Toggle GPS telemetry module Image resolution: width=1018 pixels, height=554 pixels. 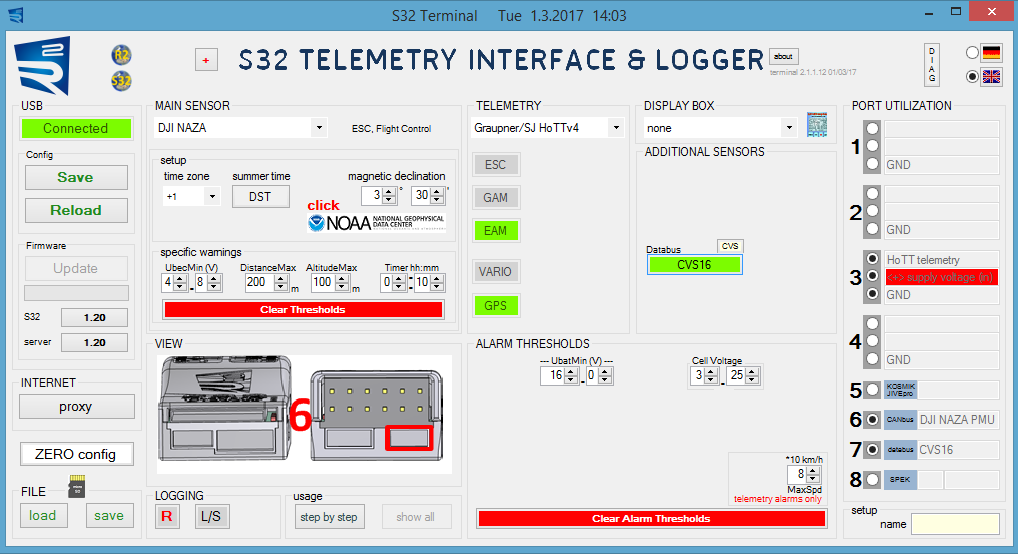pyautogui.click(x=496, y=306)
